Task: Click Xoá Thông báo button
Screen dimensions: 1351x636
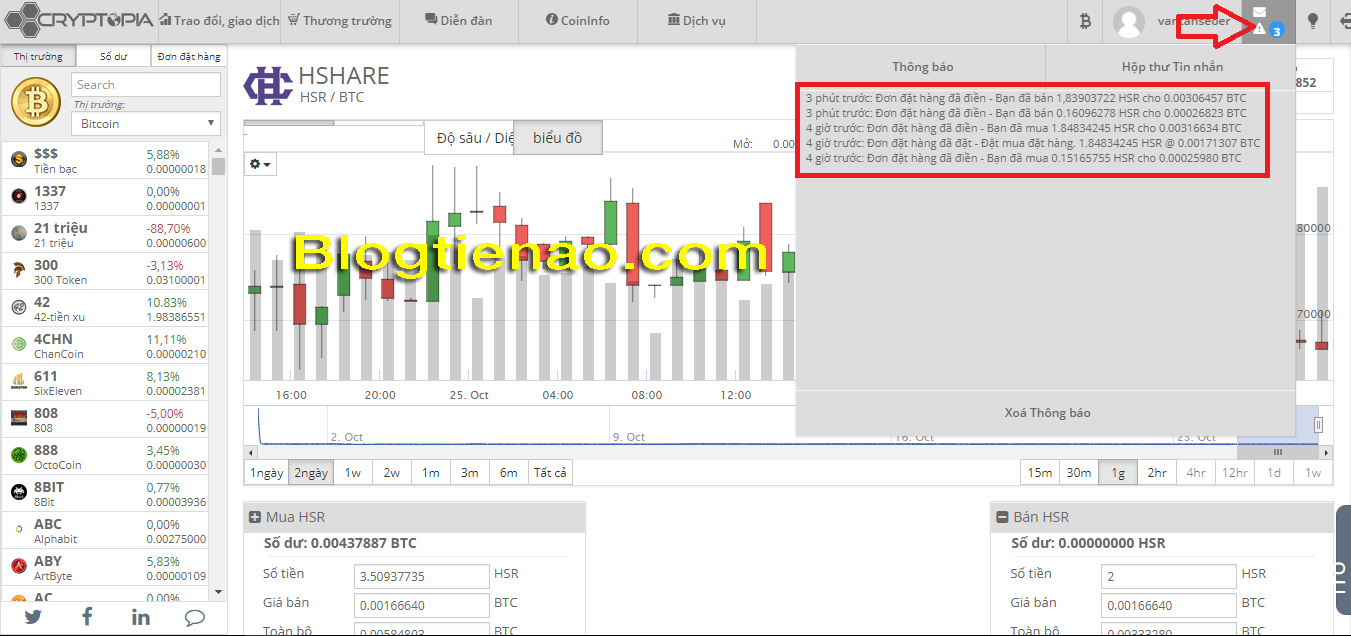Action: coord(1047,413)
